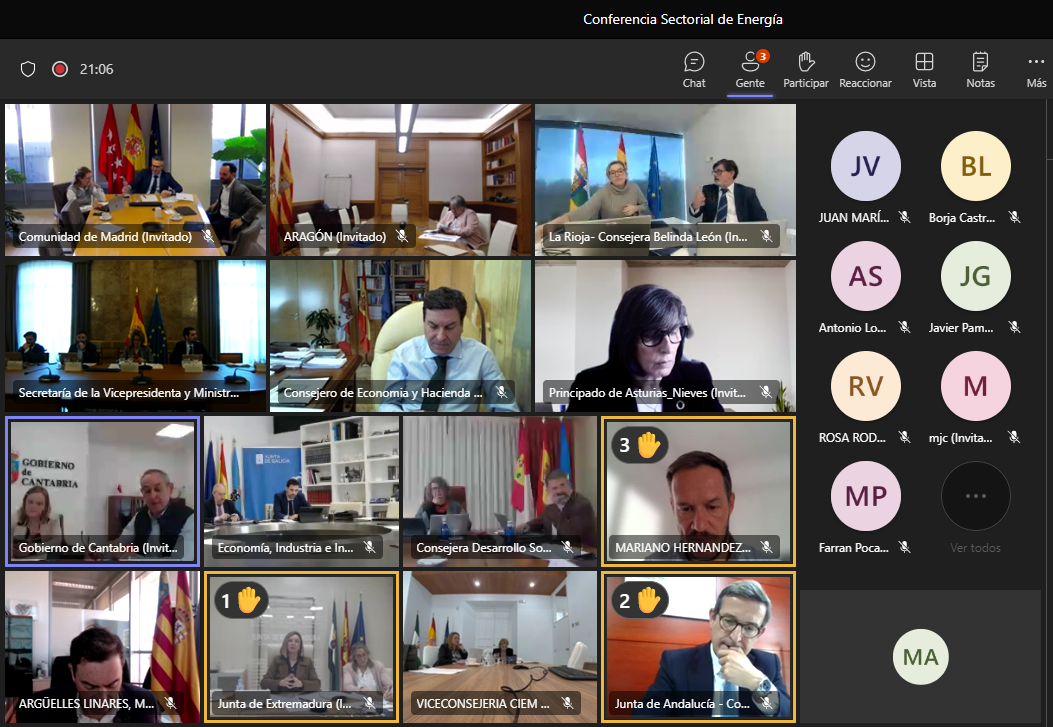Open the Gente participants panel
Screen dimensions: 1053x727
coord(750,69)
